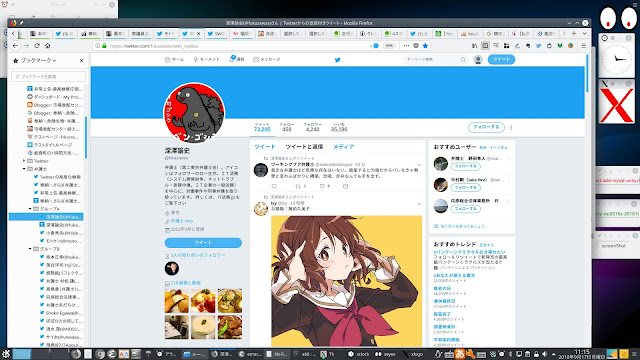Open a new tab with plus button
Image resolution: width=640 pixels, height=360 pixels.
click(x=574, y=33)
